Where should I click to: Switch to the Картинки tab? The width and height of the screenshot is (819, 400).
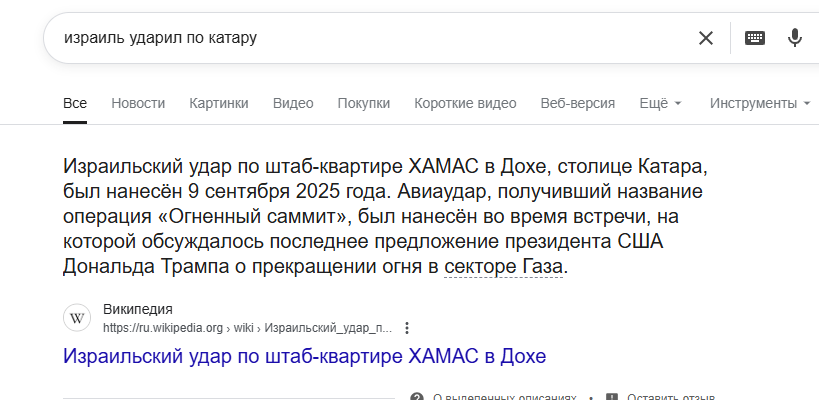[x=219, y=103]
